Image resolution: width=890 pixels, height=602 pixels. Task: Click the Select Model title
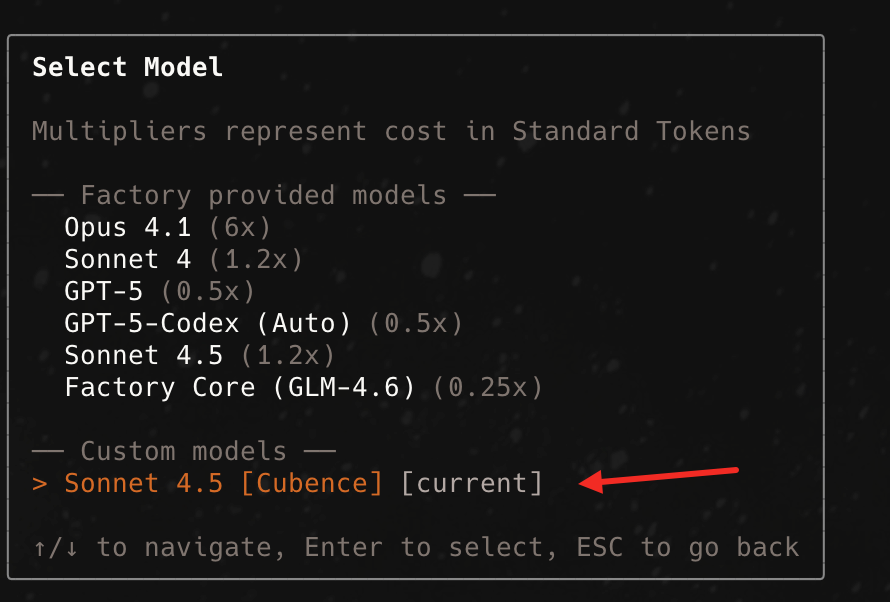coord(126,67)
